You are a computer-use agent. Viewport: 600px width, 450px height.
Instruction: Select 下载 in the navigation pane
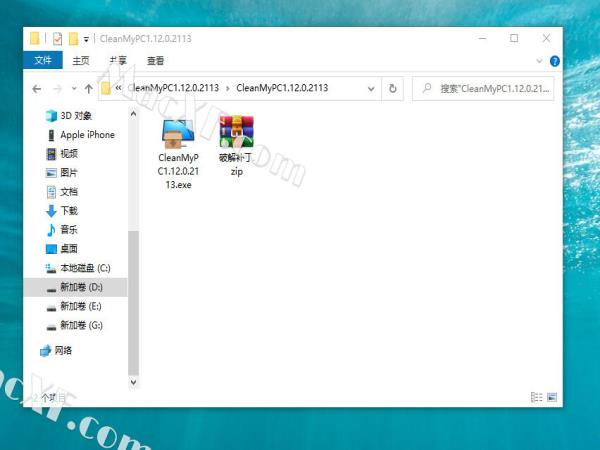point(62,211)
